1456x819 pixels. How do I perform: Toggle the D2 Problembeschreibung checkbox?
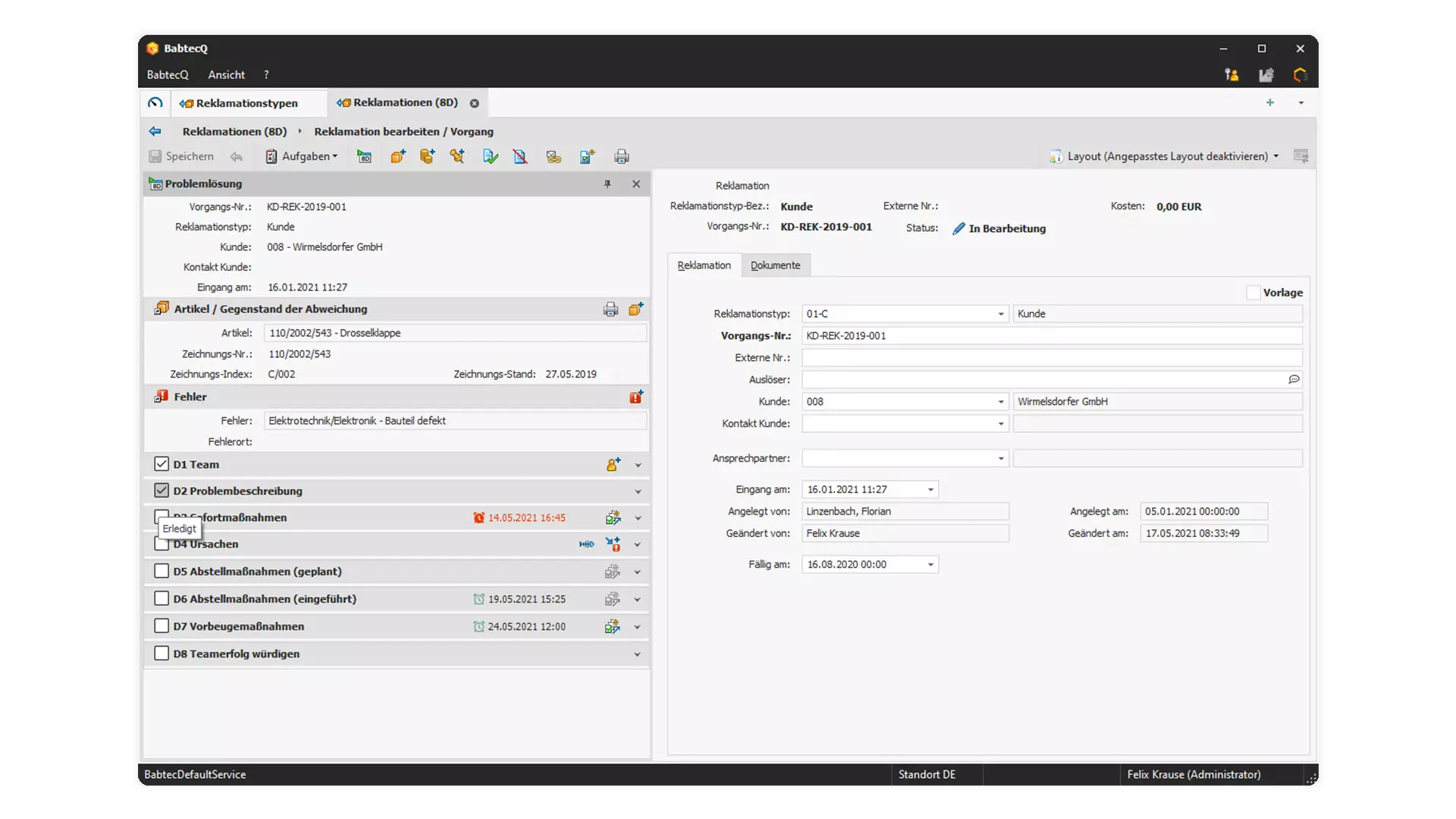click(x=162, y=490)
